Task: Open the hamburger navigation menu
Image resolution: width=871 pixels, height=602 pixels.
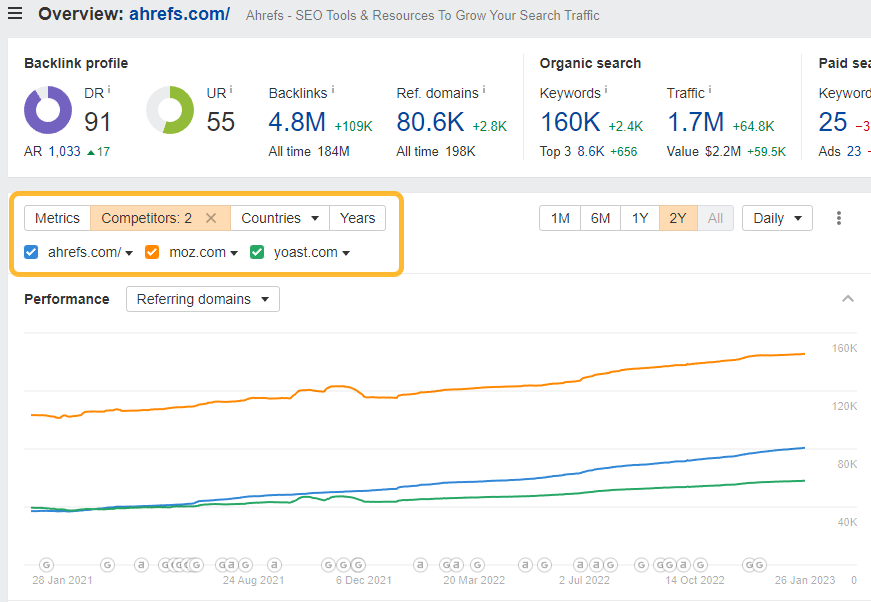Action: click(x=15, y=14)
